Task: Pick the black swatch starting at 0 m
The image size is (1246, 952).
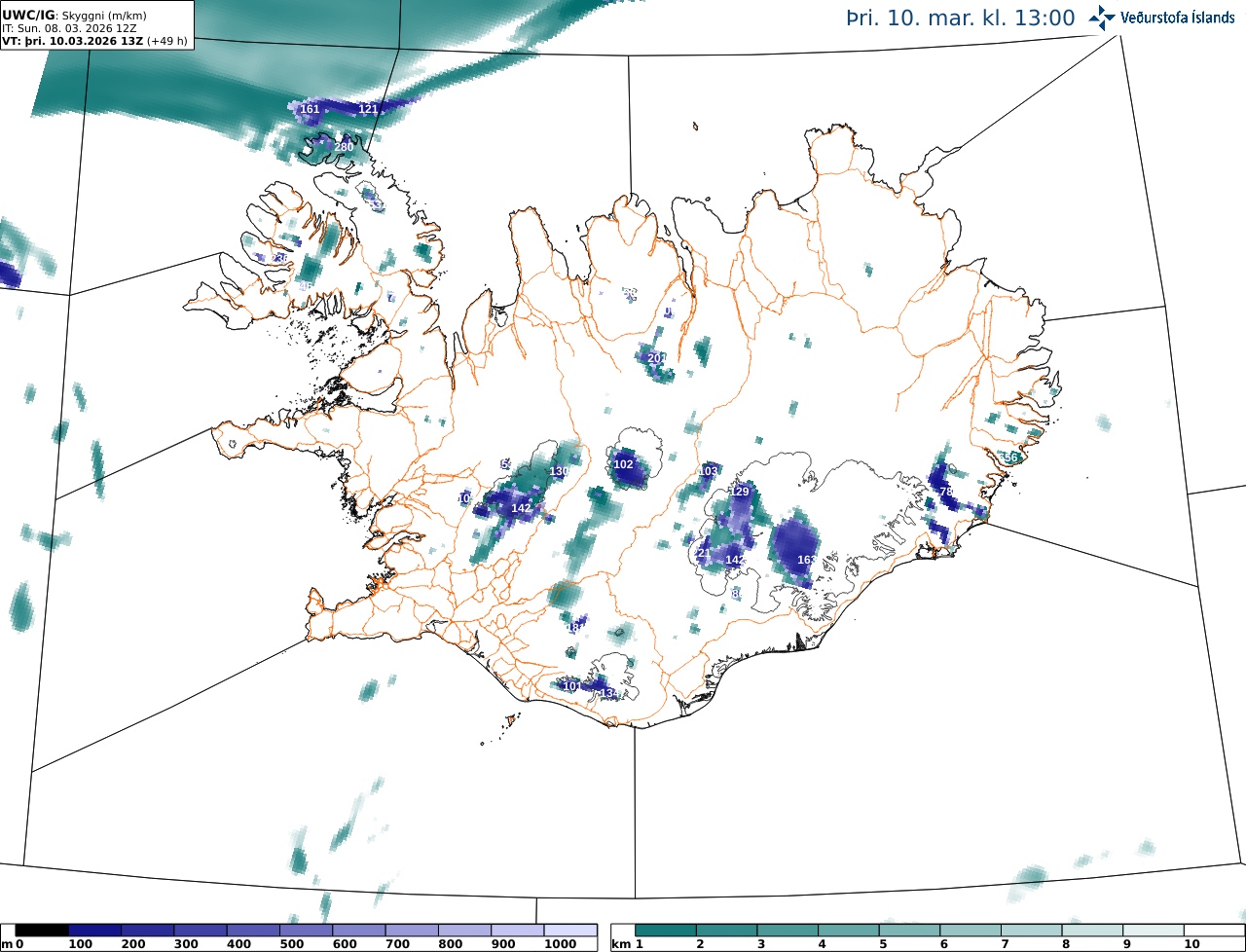Action: click(x=42, y=931)
